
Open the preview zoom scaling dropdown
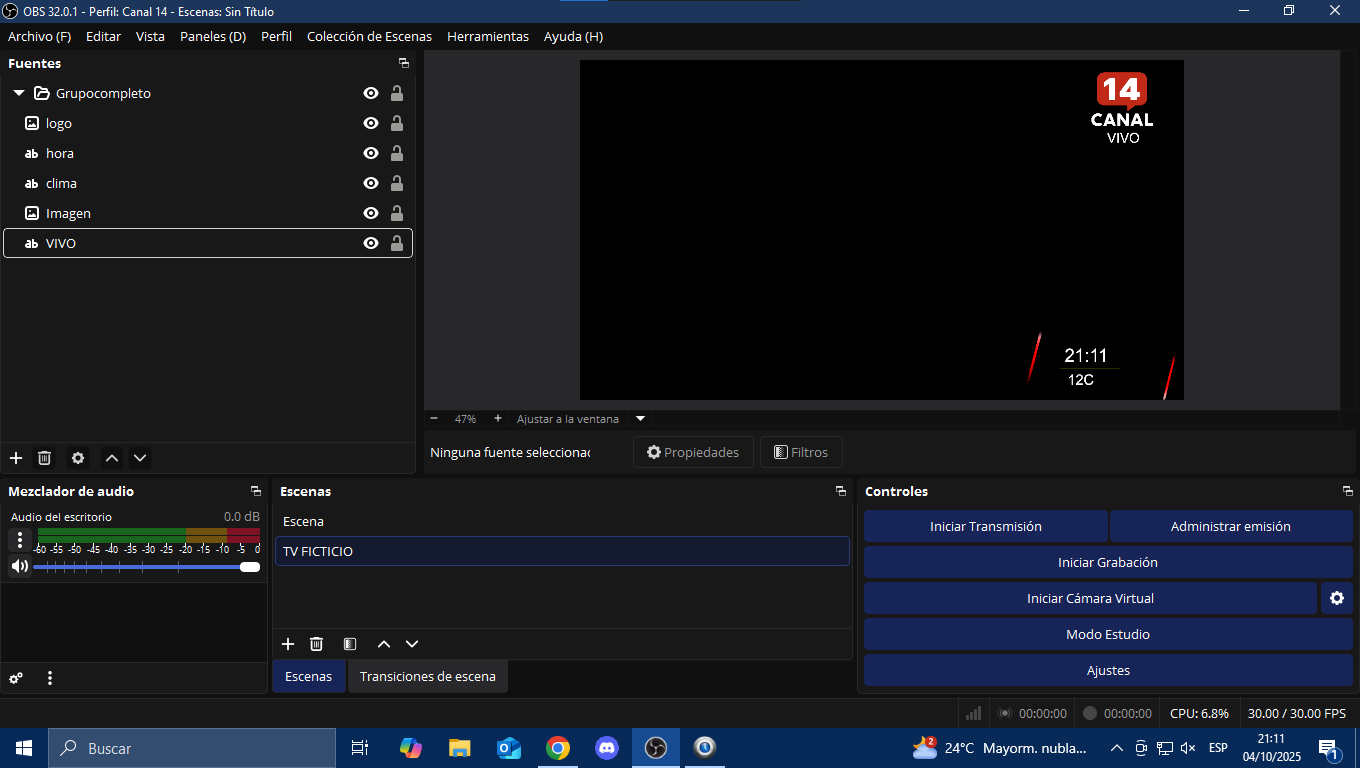click(x=641, y=419)
